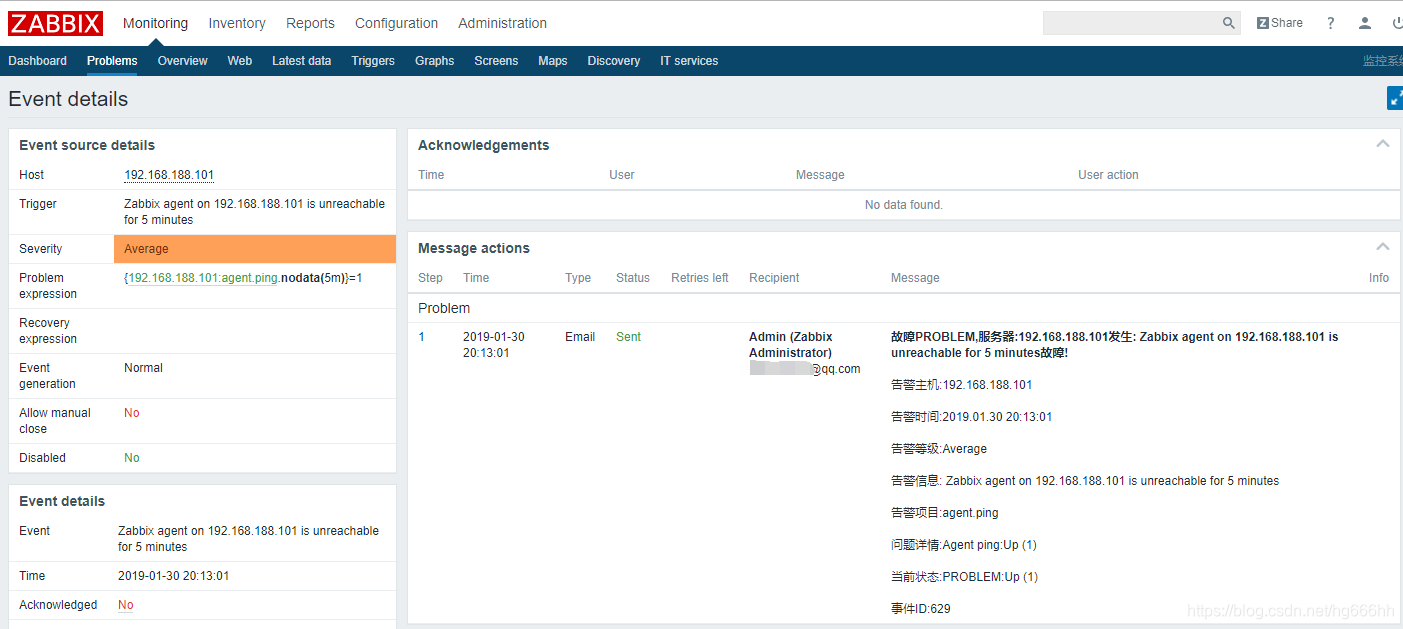
Task: Click the Email type cell
Action: coord(580,337)
